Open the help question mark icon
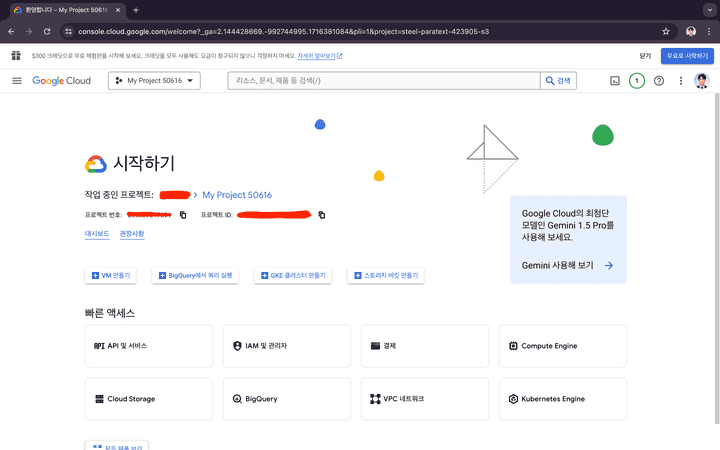 659,81
